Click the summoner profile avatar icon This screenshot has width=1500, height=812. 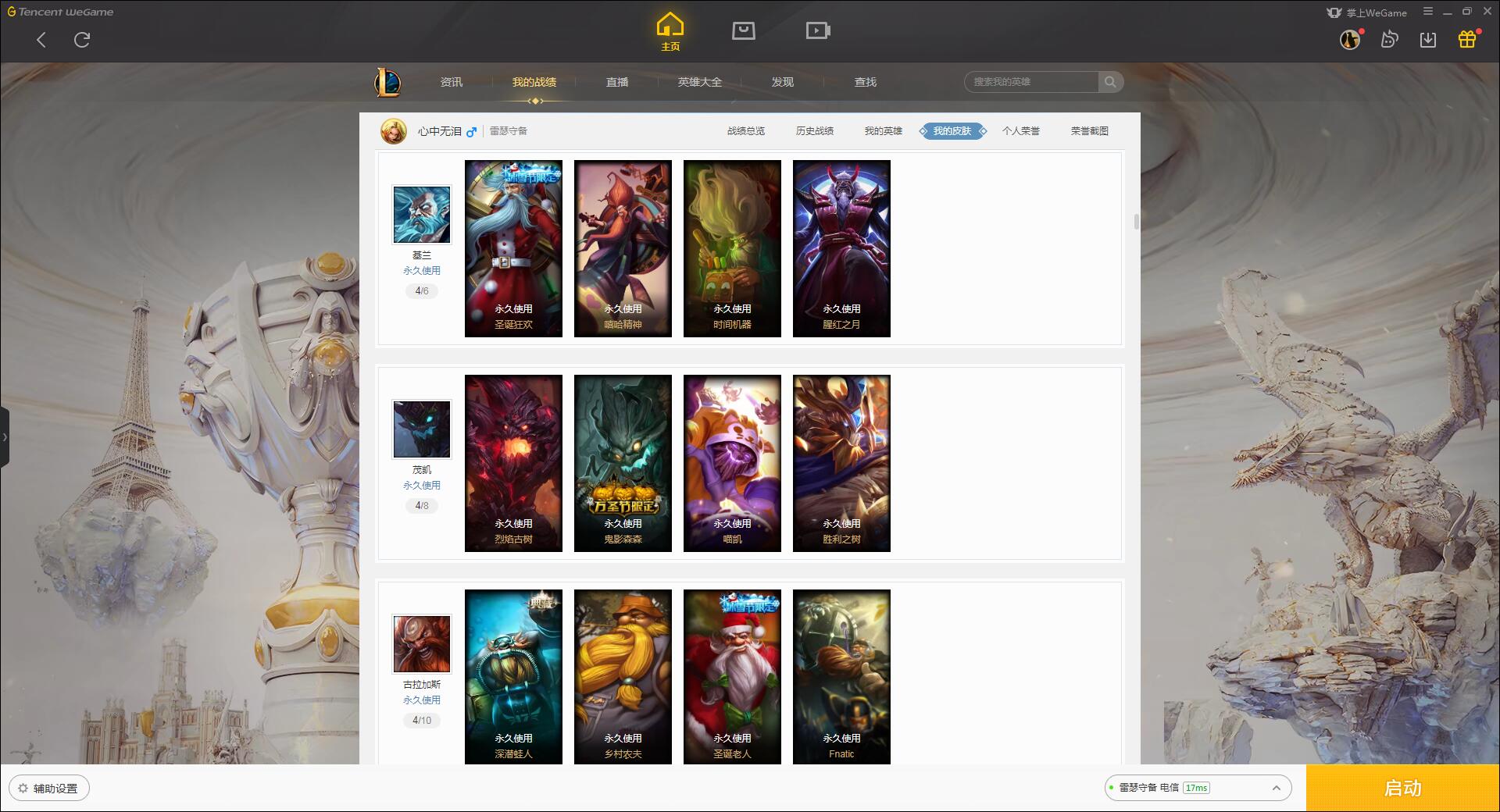tap(394, 131)
